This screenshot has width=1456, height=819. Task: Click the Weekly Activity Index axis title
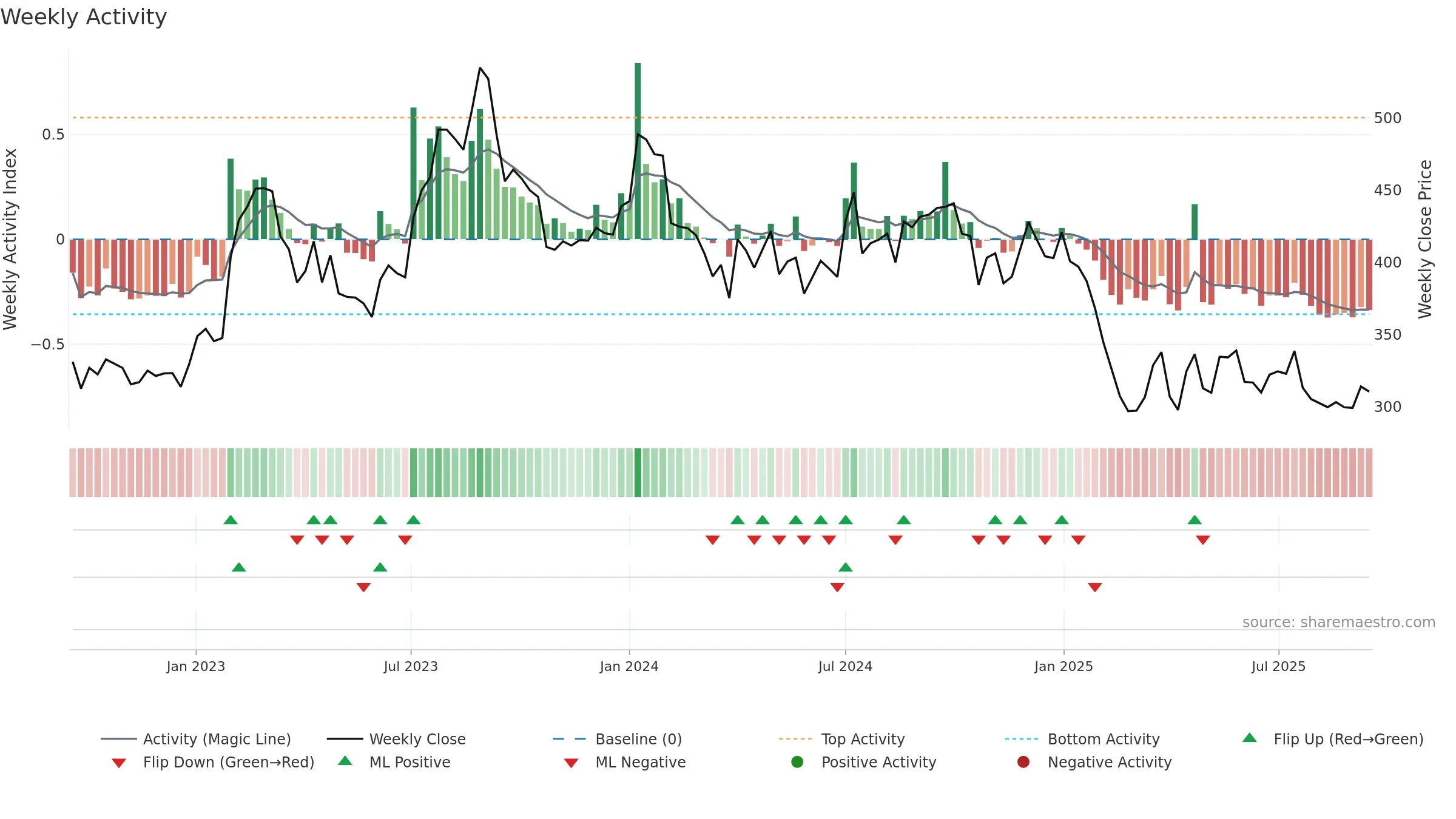[10, 239]
